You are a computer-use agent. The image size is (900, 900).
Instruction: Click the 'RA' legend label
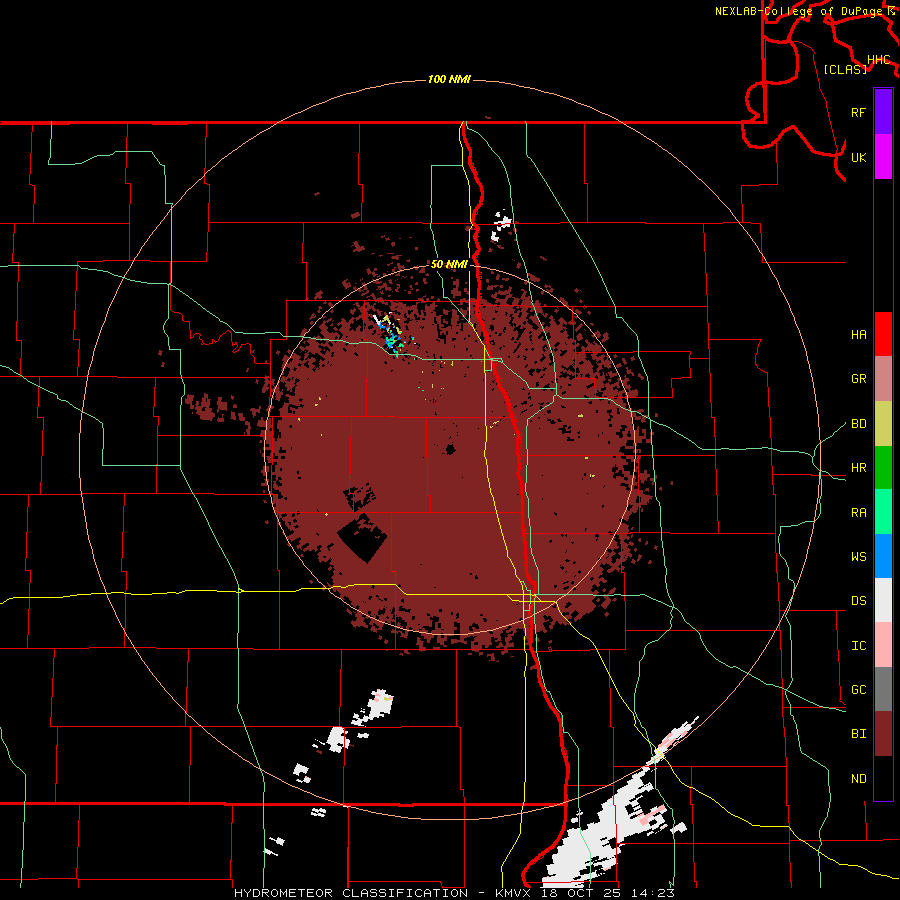[x=858, y=513]
